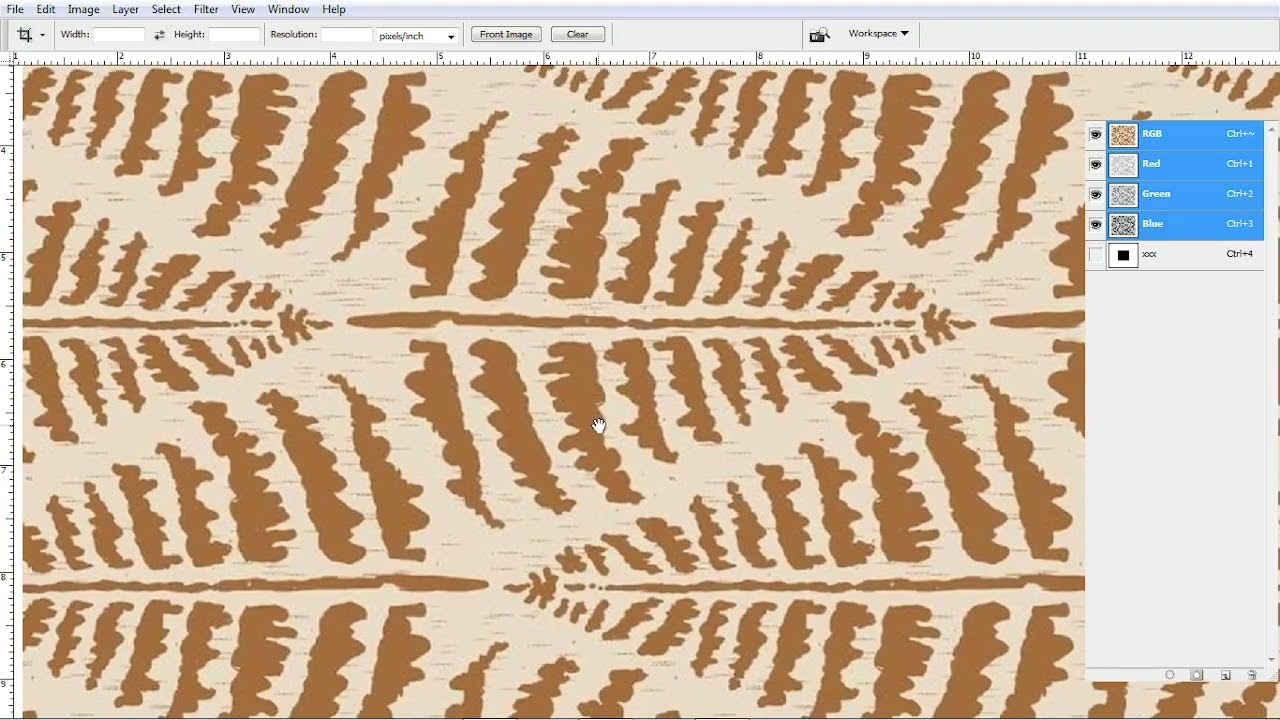Open the Workspace dropdown menu
The height and width of the screenshot is (720, 1280).
click(x=878, y=33)
